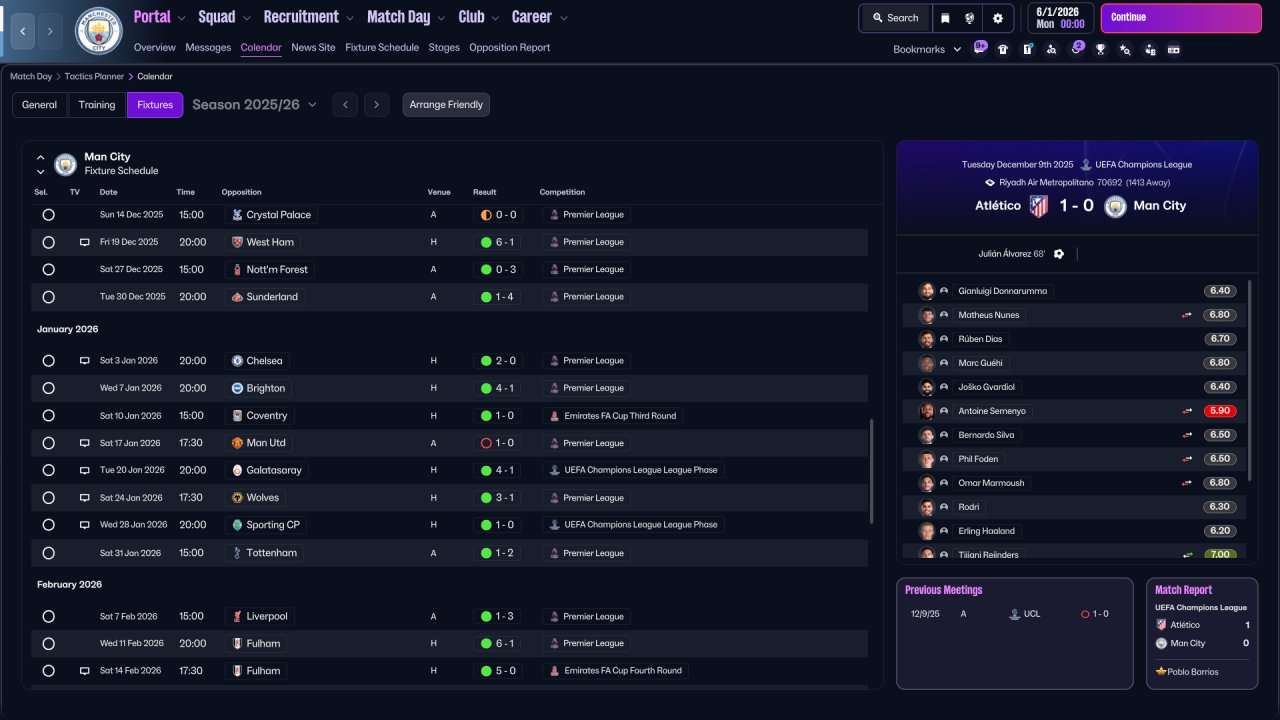Click the Tactics Planner breadcrumb link
Screen dimensions: 1280x720
click(94, 76)
